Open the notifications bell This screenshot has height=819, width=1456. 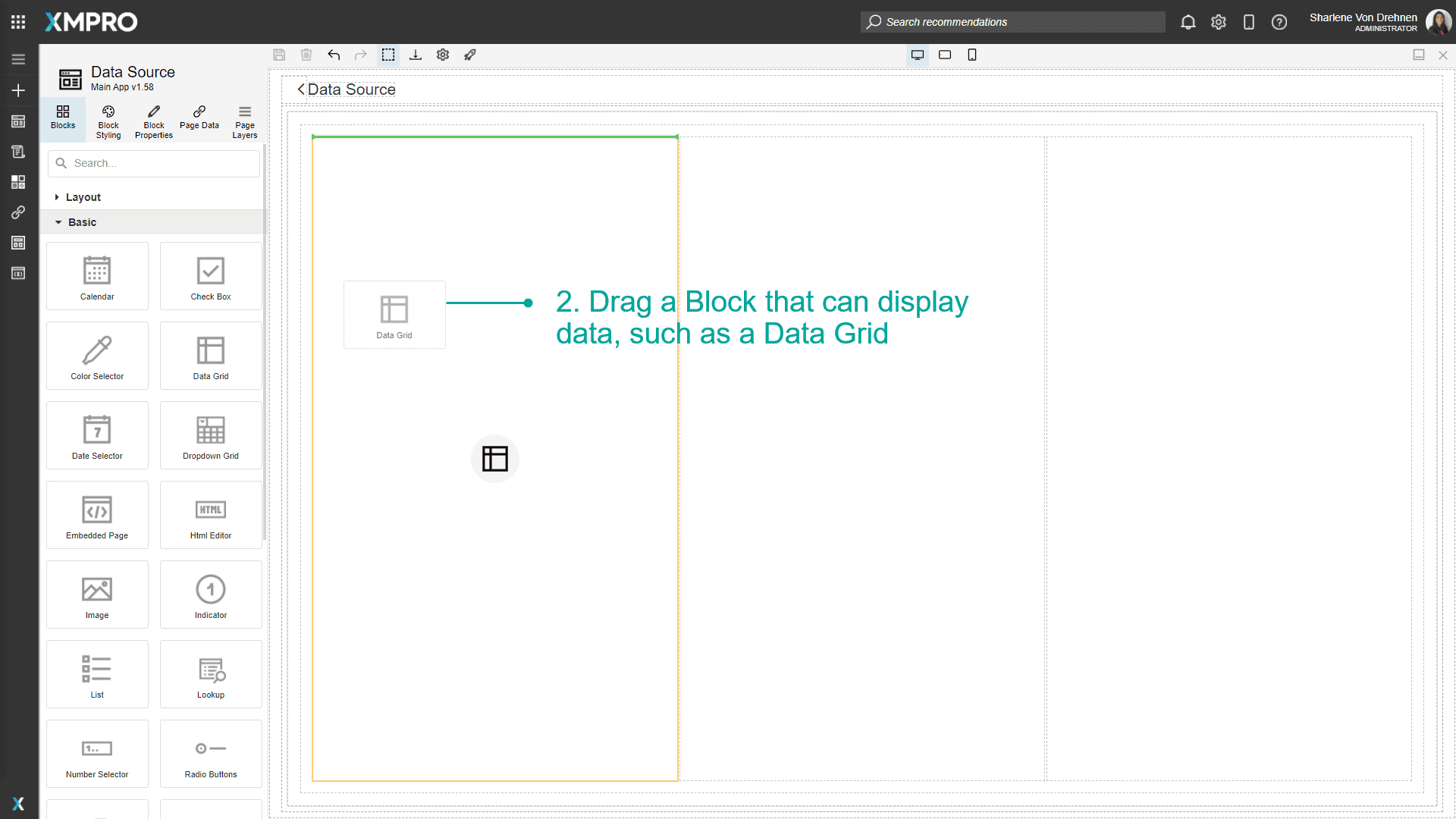[1188, 22]
